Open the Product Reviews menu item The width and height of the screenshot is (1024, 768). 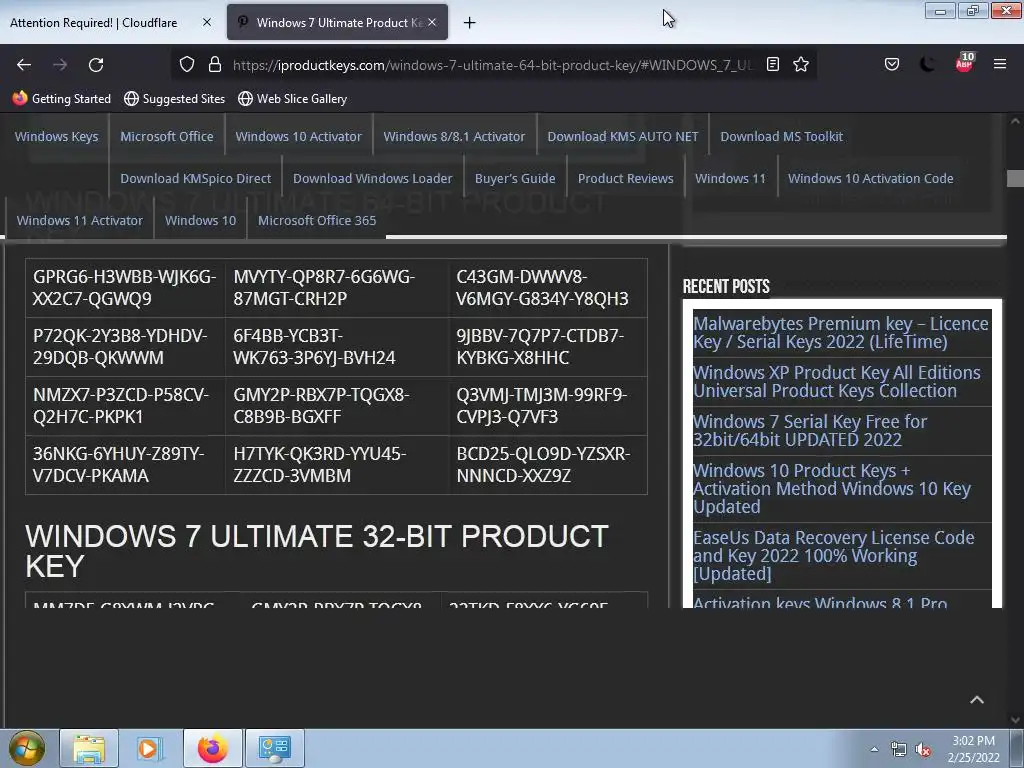[x=625, y=178]
